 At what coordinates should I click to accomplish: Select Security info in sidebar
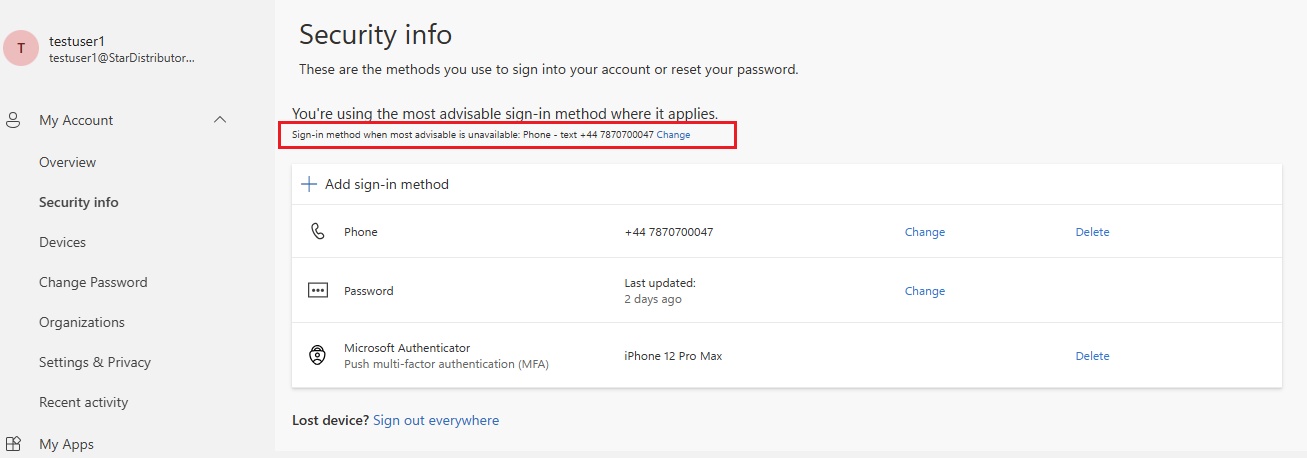[78, 202]
